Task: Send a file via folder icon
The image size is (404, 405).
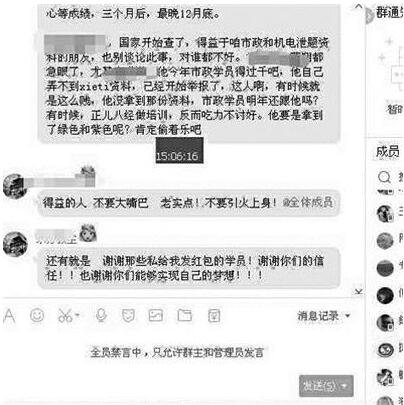Action: [x=185, y=315]
